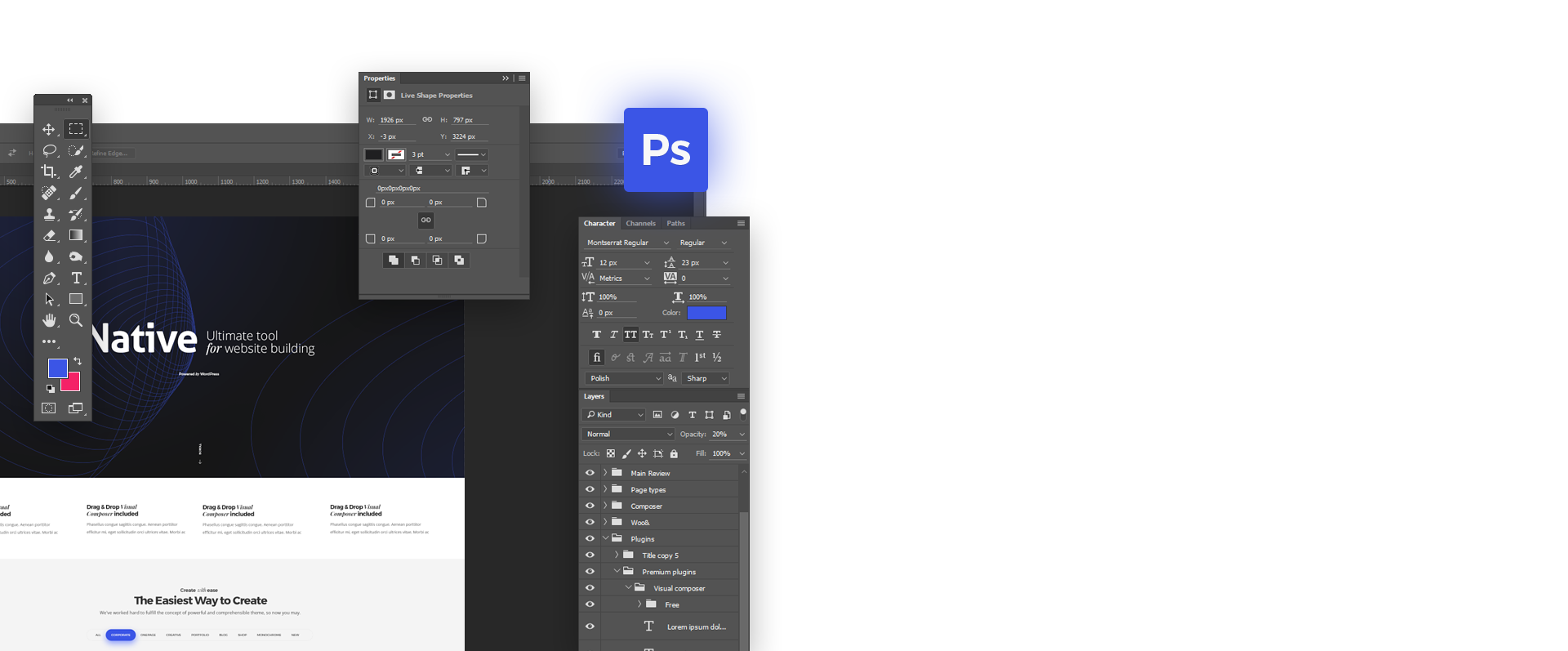Select the Blur tool
1568x651 pixels.
[49, 256]
